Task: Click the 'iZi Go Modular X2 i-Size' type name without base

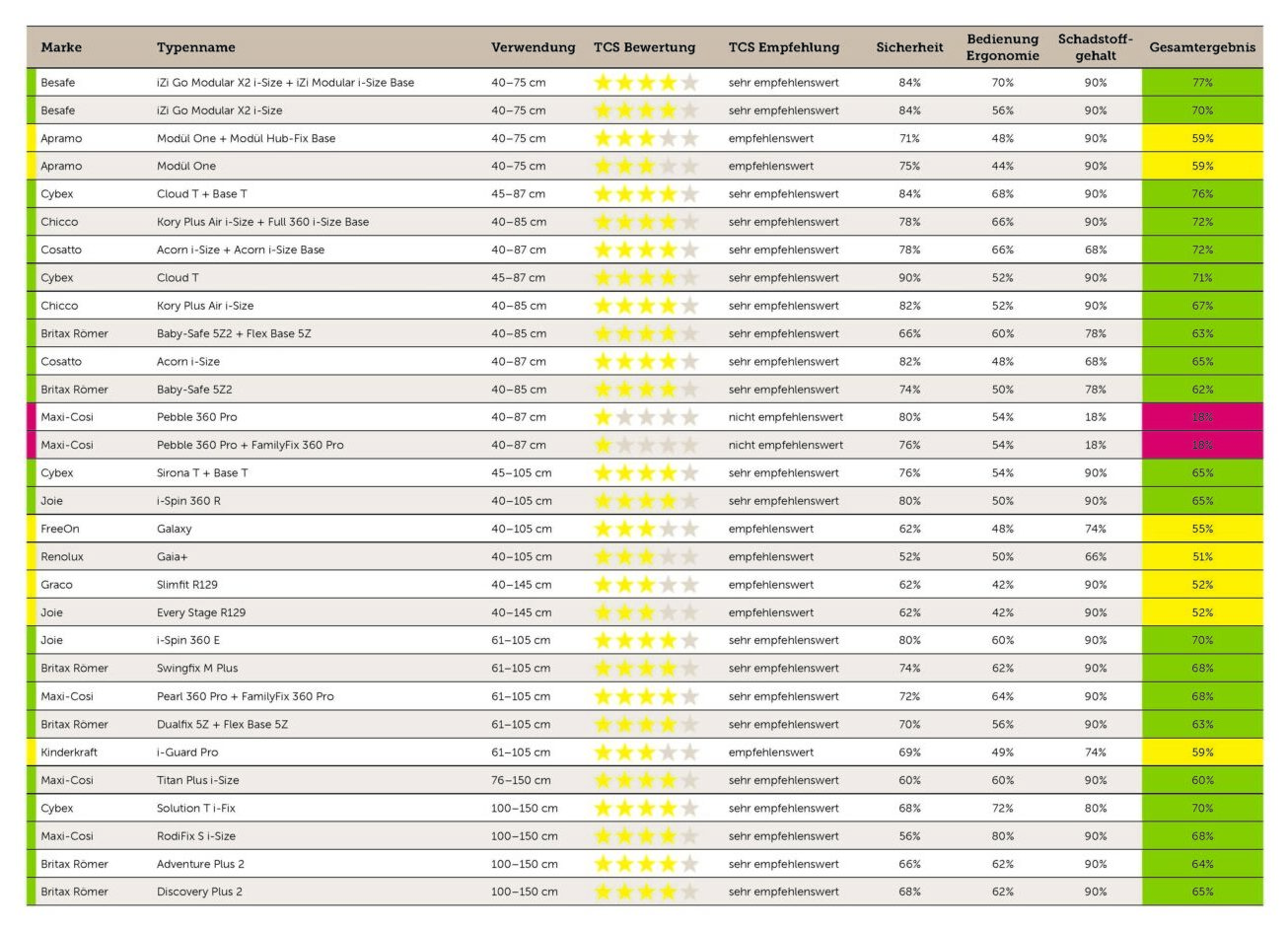Action: click(219, 110)
